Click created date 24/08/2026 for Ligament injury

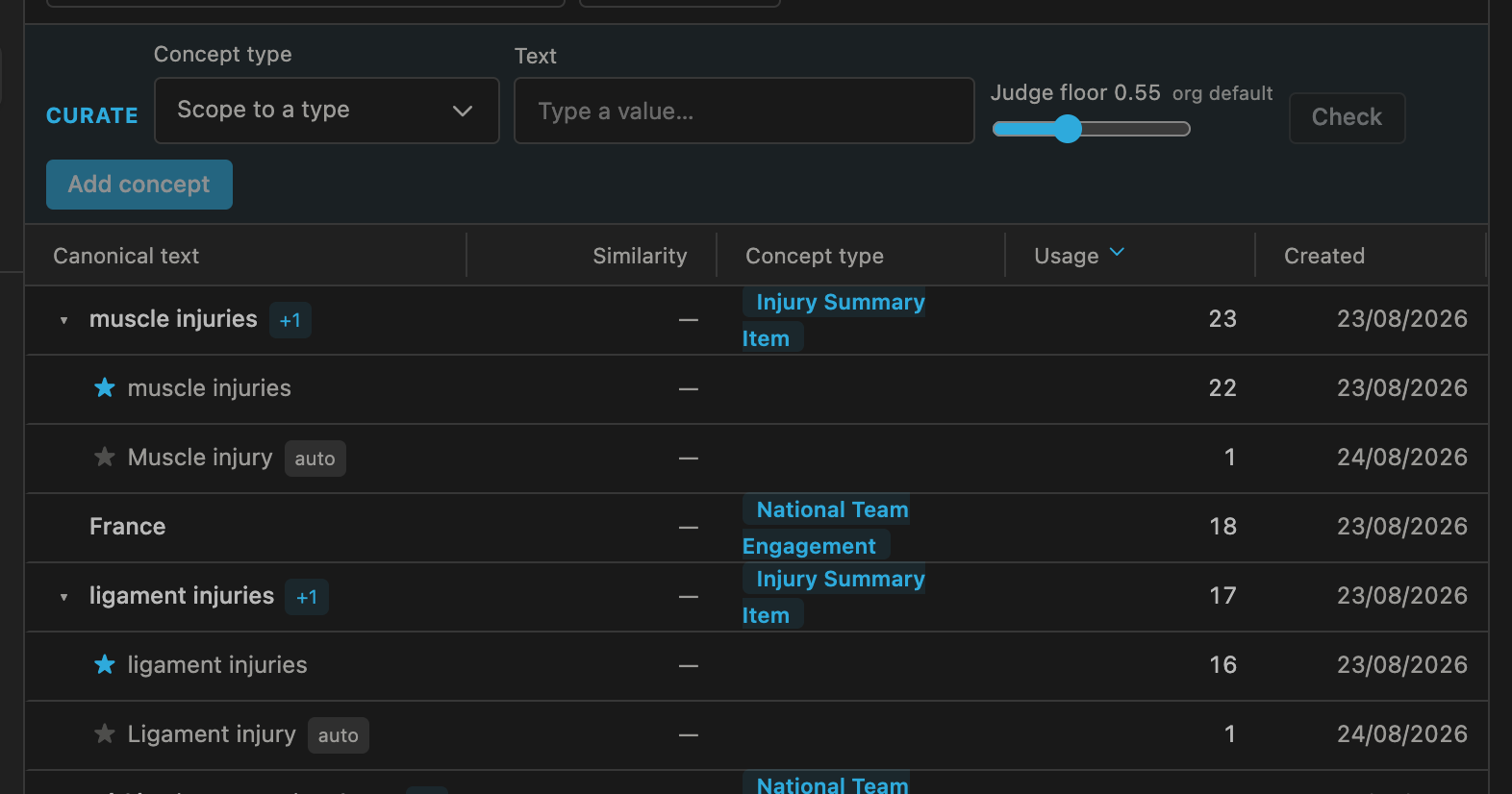tap(1402, 734)
